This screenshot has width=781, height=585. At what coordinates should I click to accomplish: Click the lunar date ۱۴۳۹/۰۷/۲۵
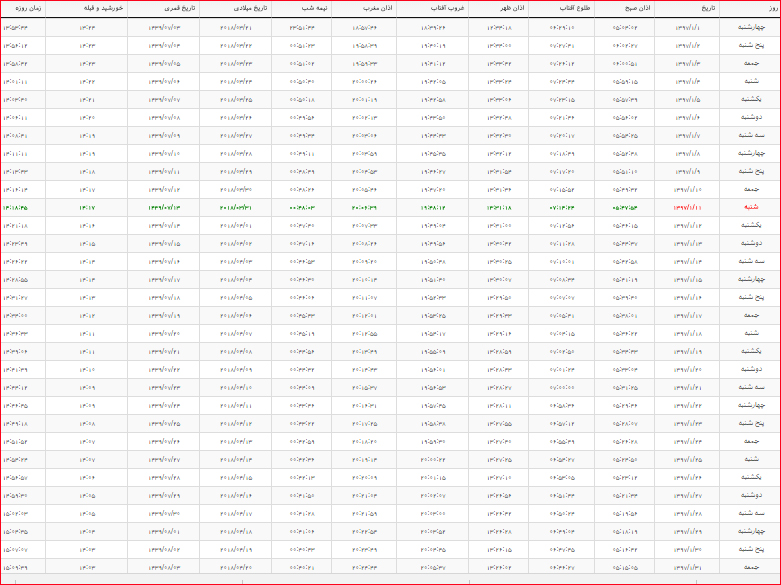tap(164, 424)
